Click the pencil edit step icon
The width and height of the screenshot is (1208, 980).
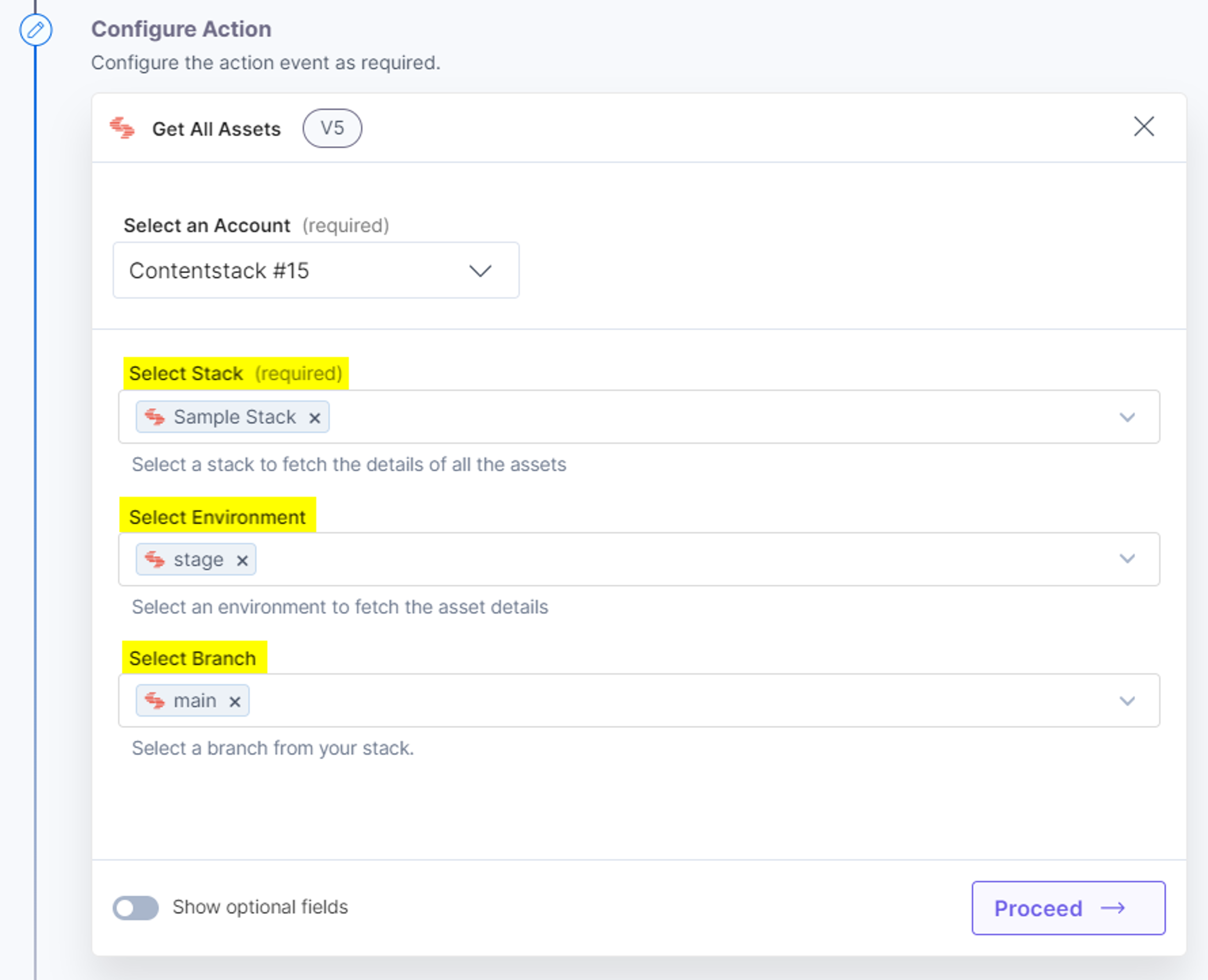36,29
